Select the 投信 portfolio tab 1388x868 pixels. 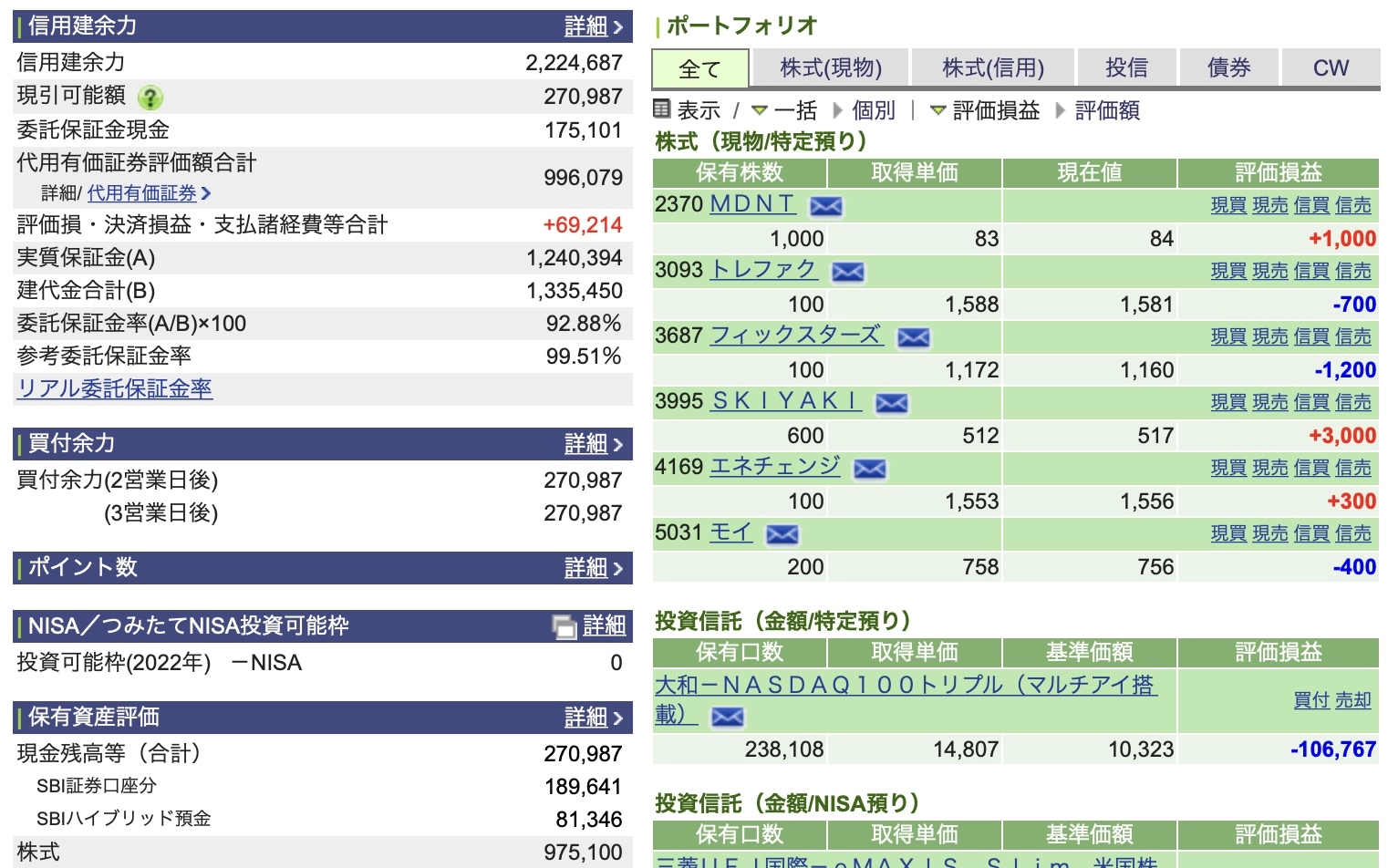(1126, 68)
